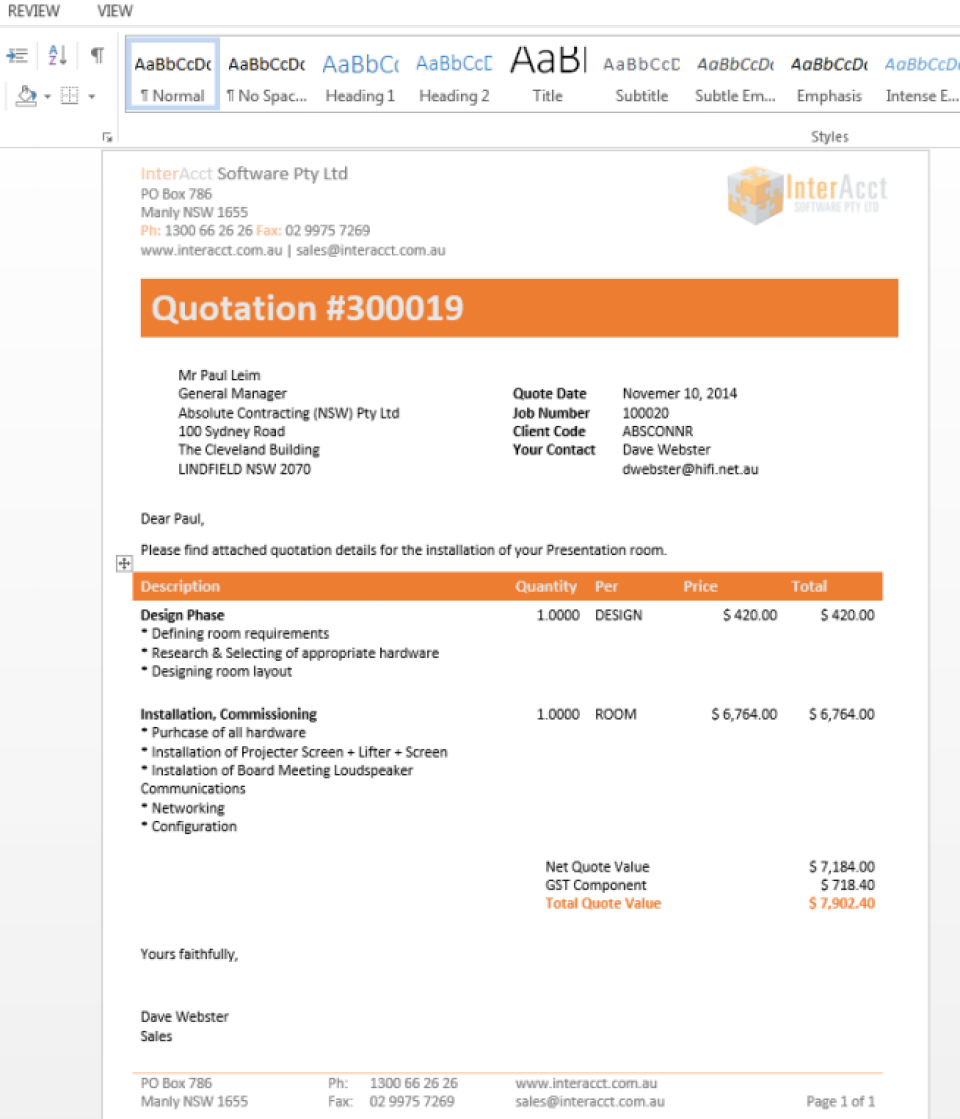Screen dimensions: 960x1119
Task: Click the Total Quote Value label
Action: (x=603, y=903)
